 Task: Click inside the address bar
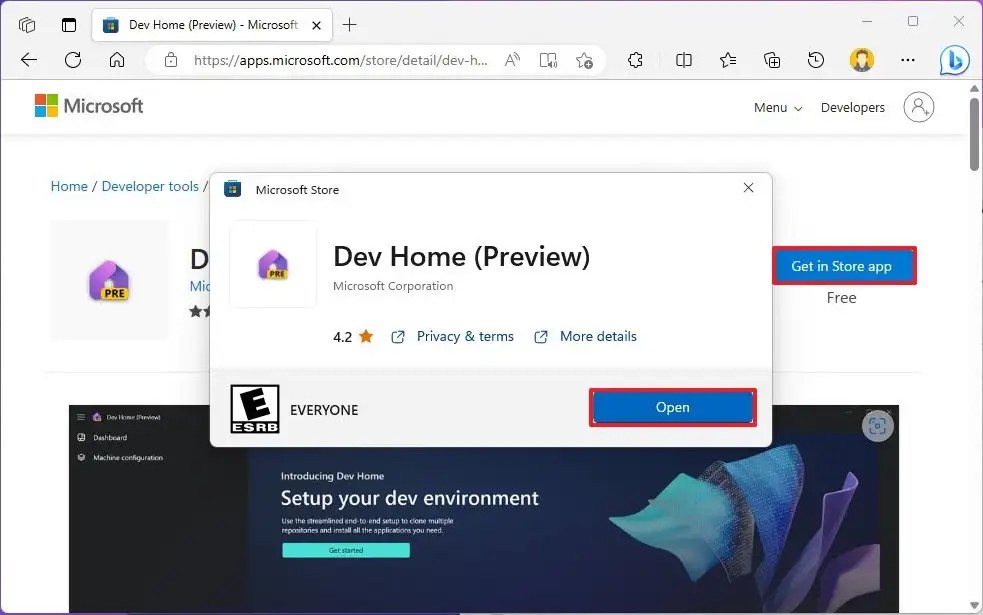tap(330, 60)
